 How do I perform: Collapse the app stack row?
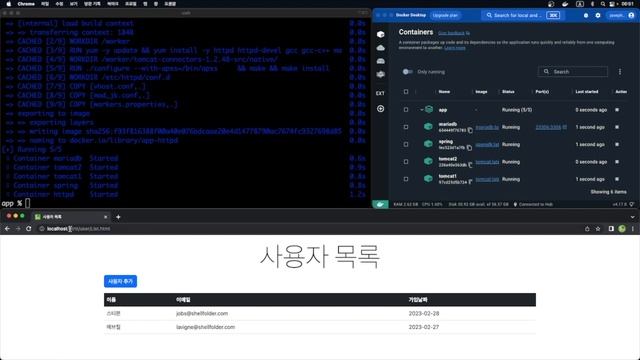click(422, 110)
